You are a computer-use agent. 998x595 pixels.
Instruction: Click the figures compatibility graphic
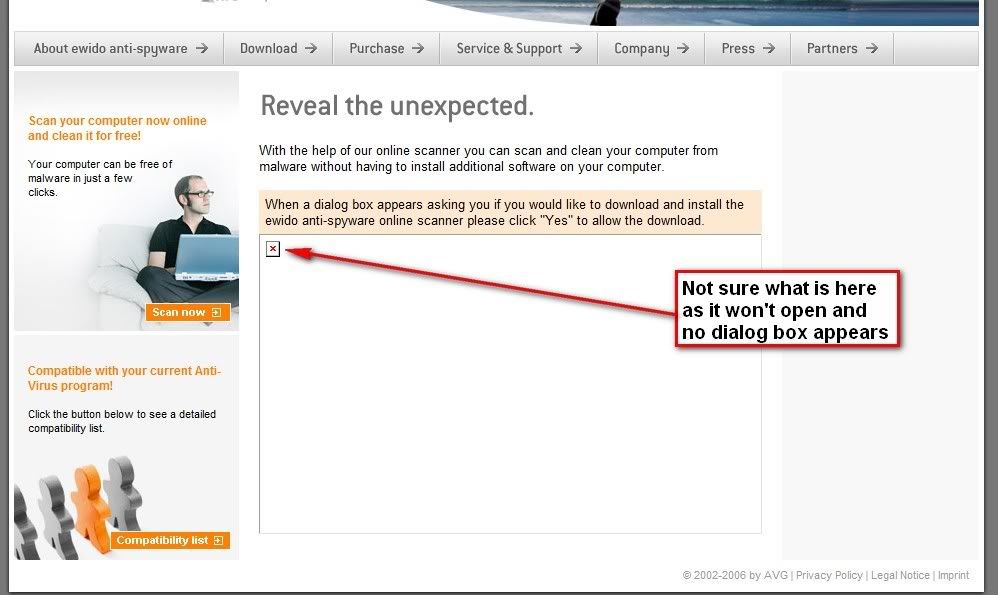coord(76,506)
